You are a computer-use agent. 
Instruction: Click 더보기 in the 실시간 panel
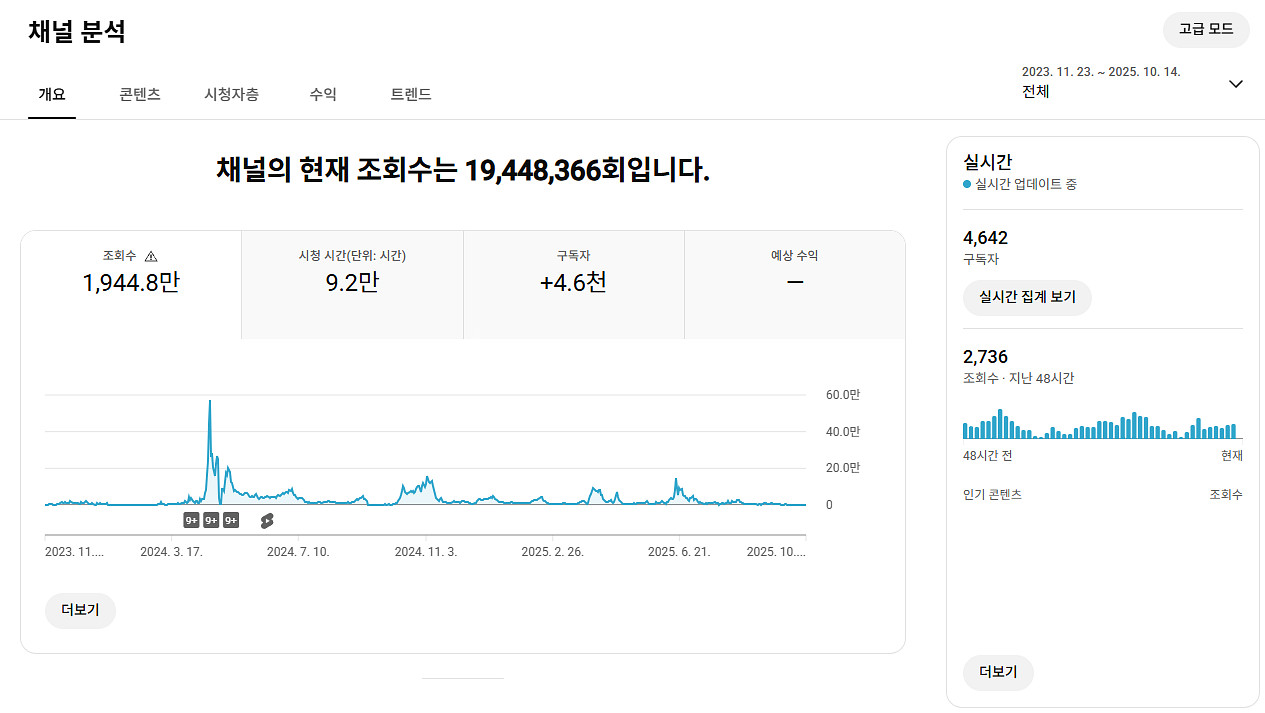(998, 672)
